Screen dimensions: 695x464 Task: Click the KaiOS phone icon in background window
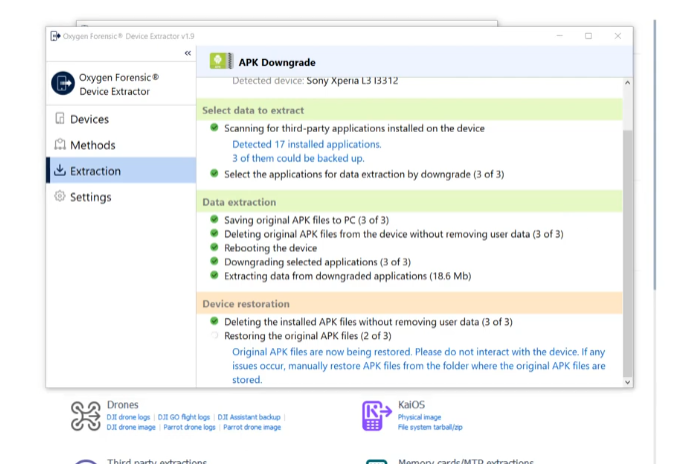pos(376,416)
